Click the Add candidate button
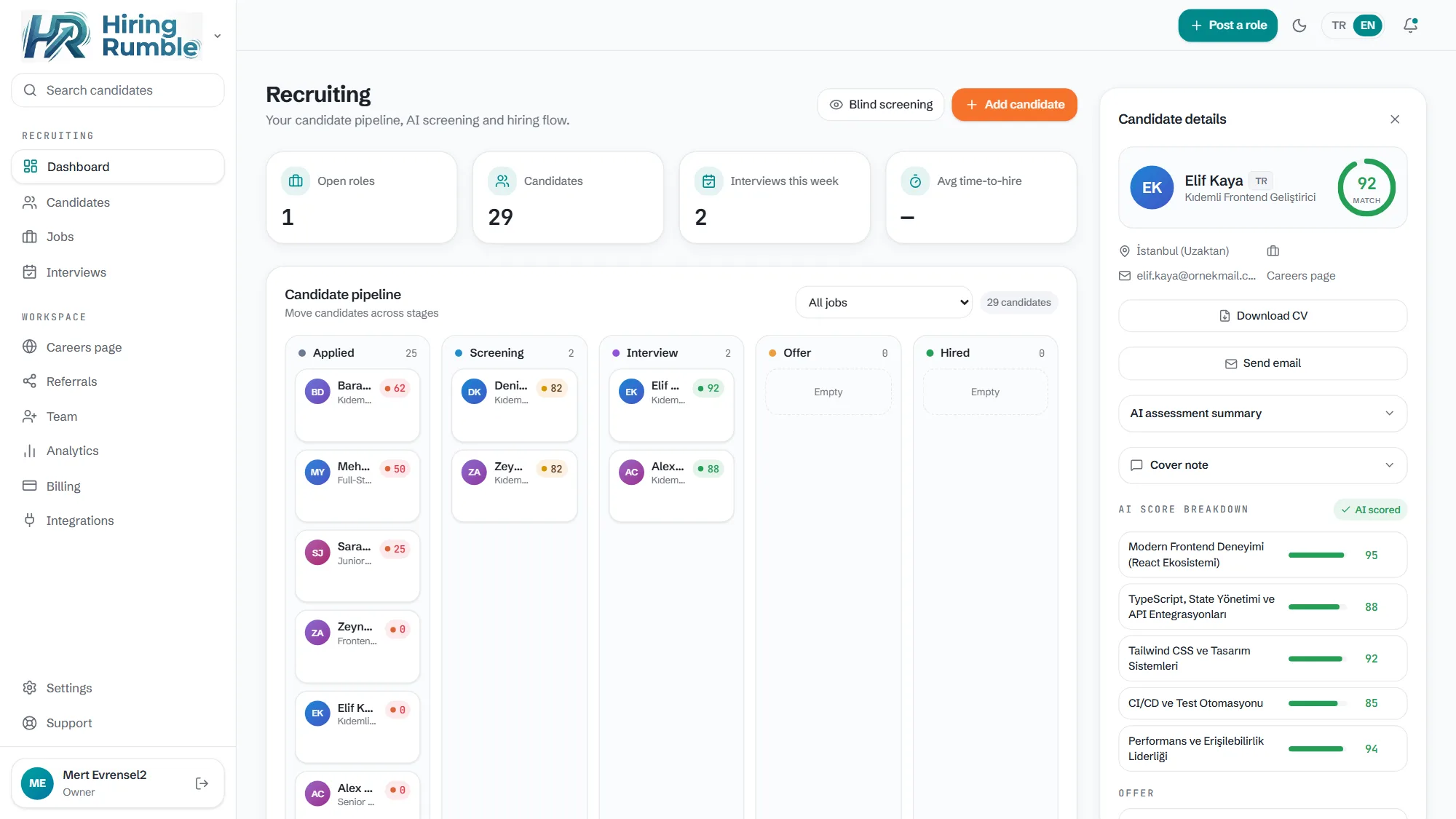 tap(1014, 105)
